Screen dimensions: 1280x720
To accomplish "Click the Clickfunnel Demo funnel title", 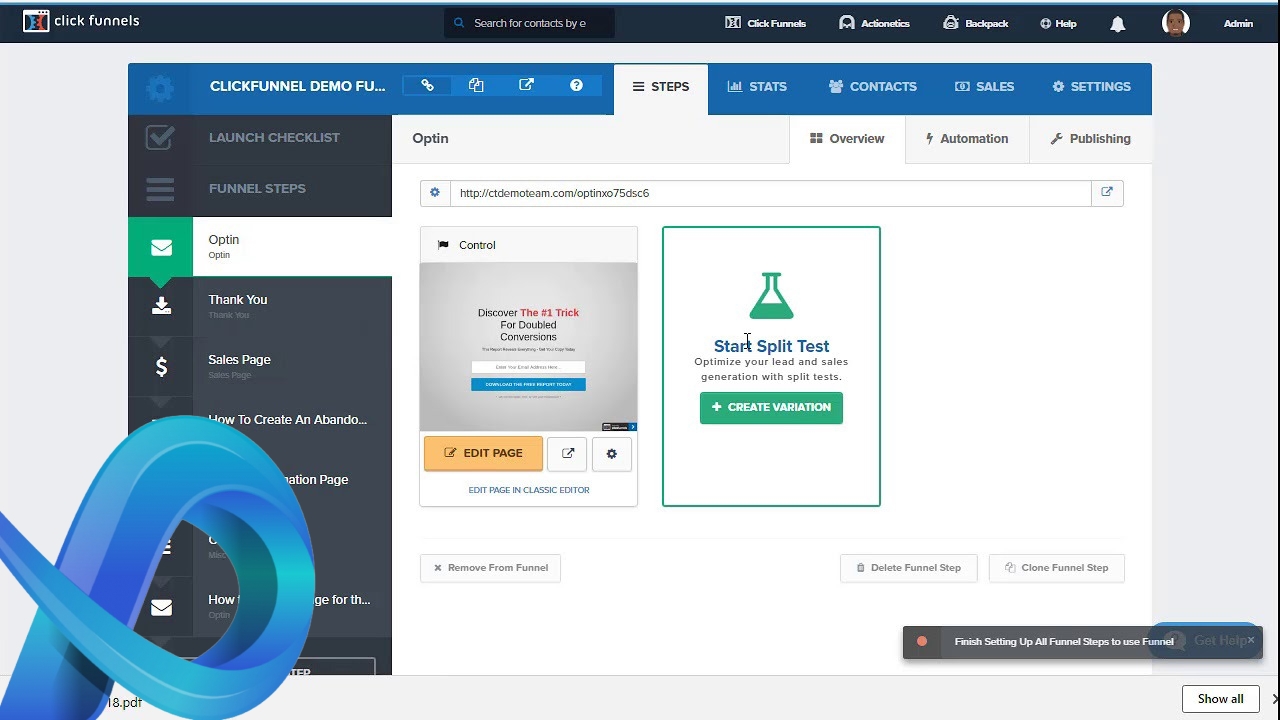I will click(297, 86).
